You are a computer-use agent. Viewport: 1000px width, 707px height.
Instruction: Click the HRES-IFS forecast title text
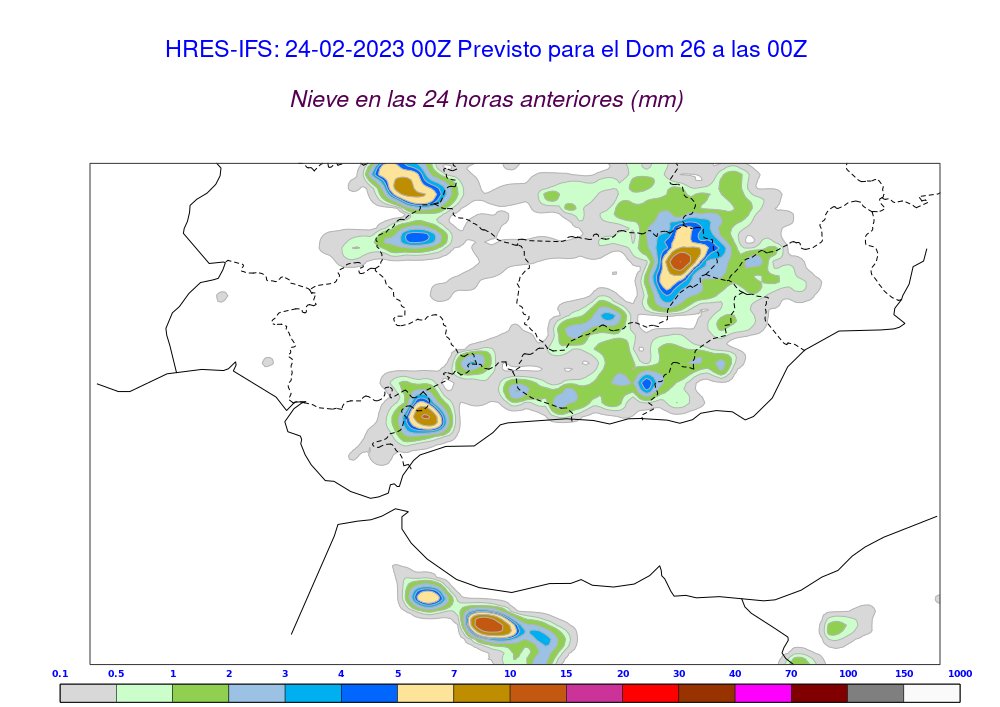(486, 49)
